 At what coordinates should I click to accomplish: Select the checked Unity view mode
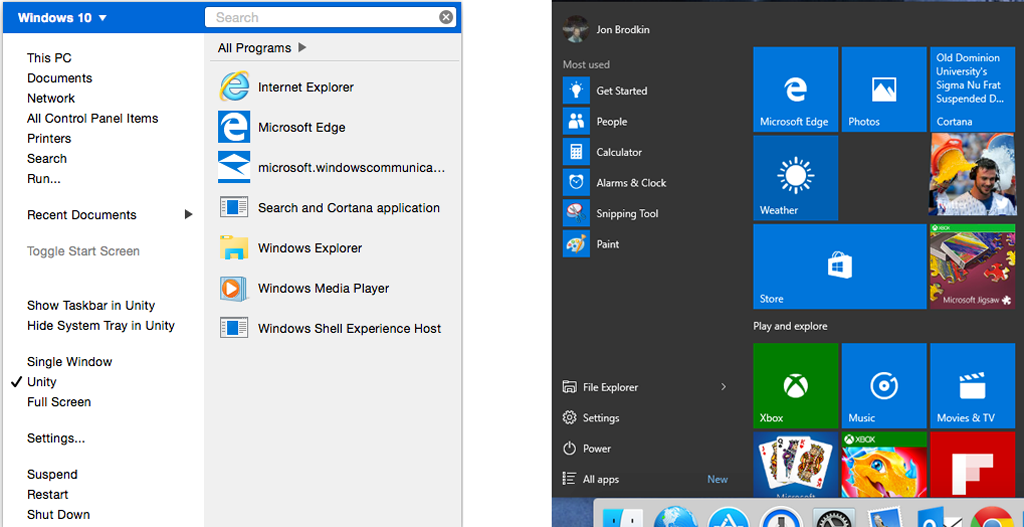point(42,382)
